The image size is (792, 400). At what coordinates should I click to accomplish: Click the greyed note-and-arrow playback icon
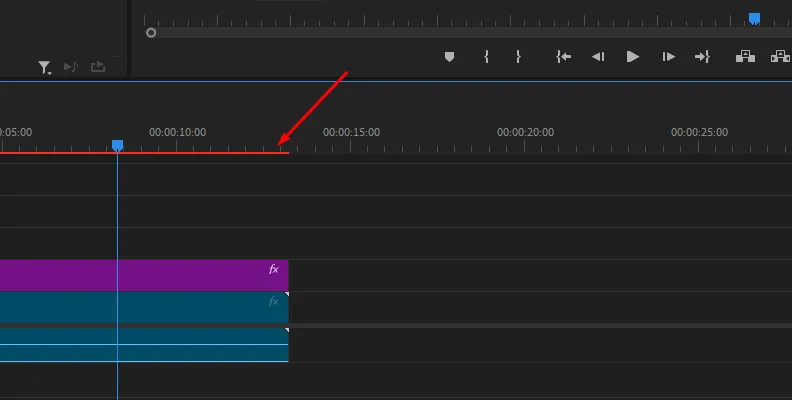[x=71, y=67]
